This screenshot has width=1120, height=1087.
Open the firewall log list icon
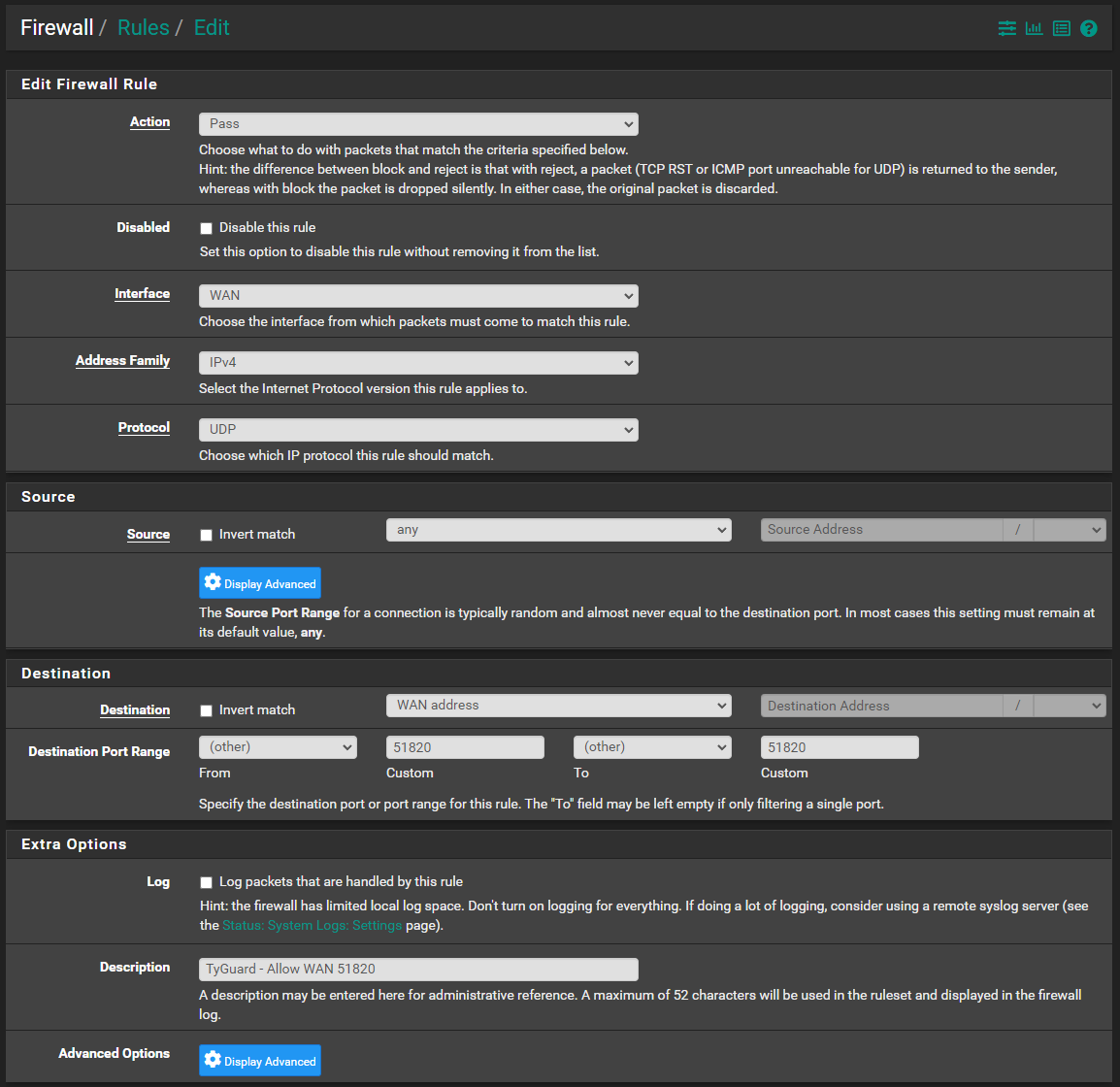point(1061,28)
